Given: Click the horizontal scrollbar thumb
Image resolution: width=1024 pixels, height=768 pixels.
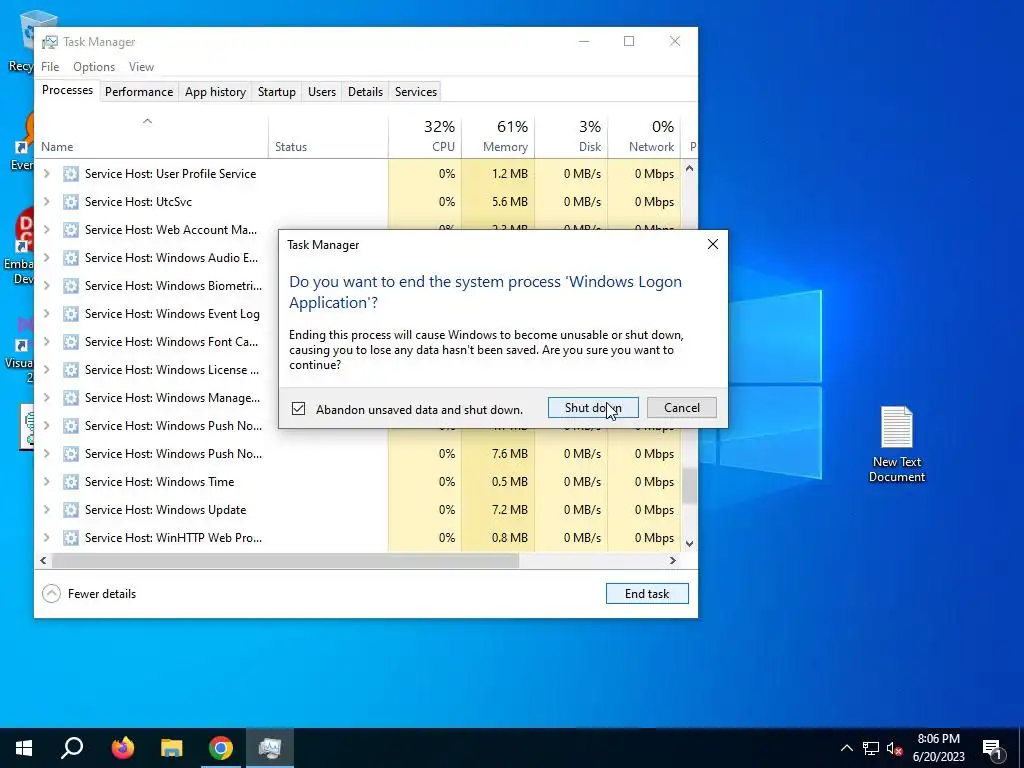Looking at the screenshot, I should [x=285, y=560].
